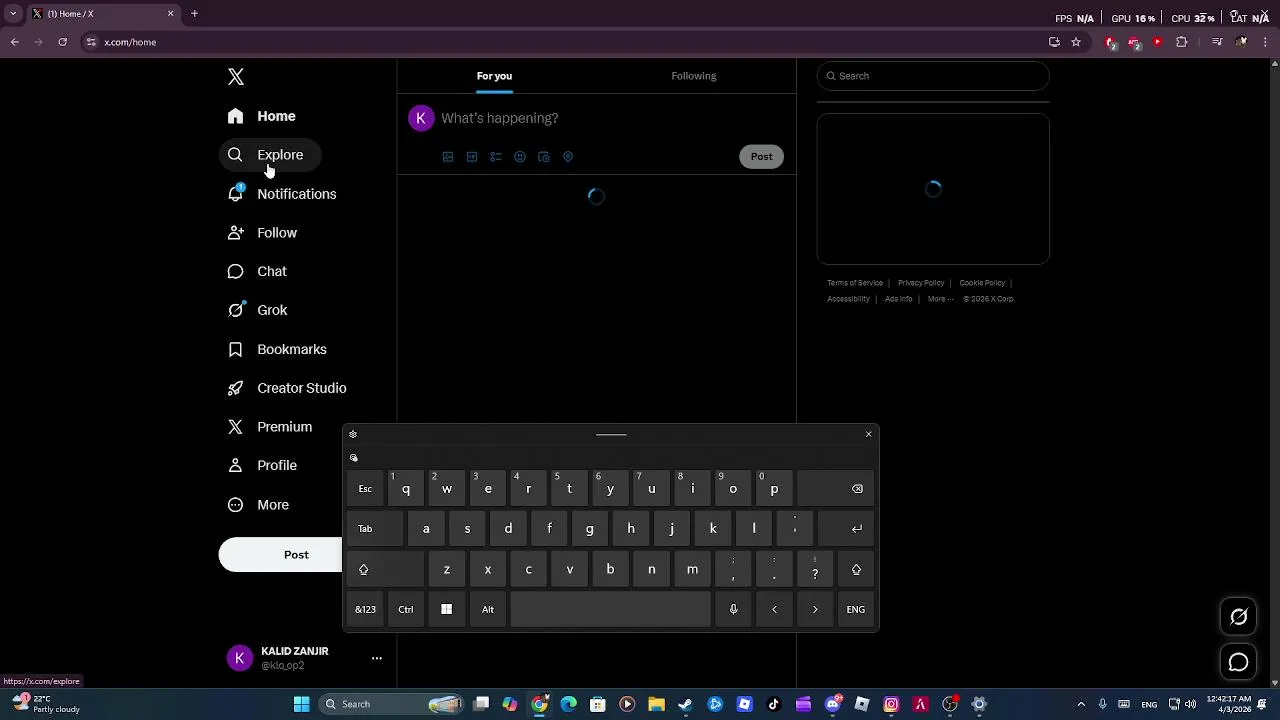Toggle the Alt key on touch keyboard
The image size is (1280, 720).
point(488,610)
